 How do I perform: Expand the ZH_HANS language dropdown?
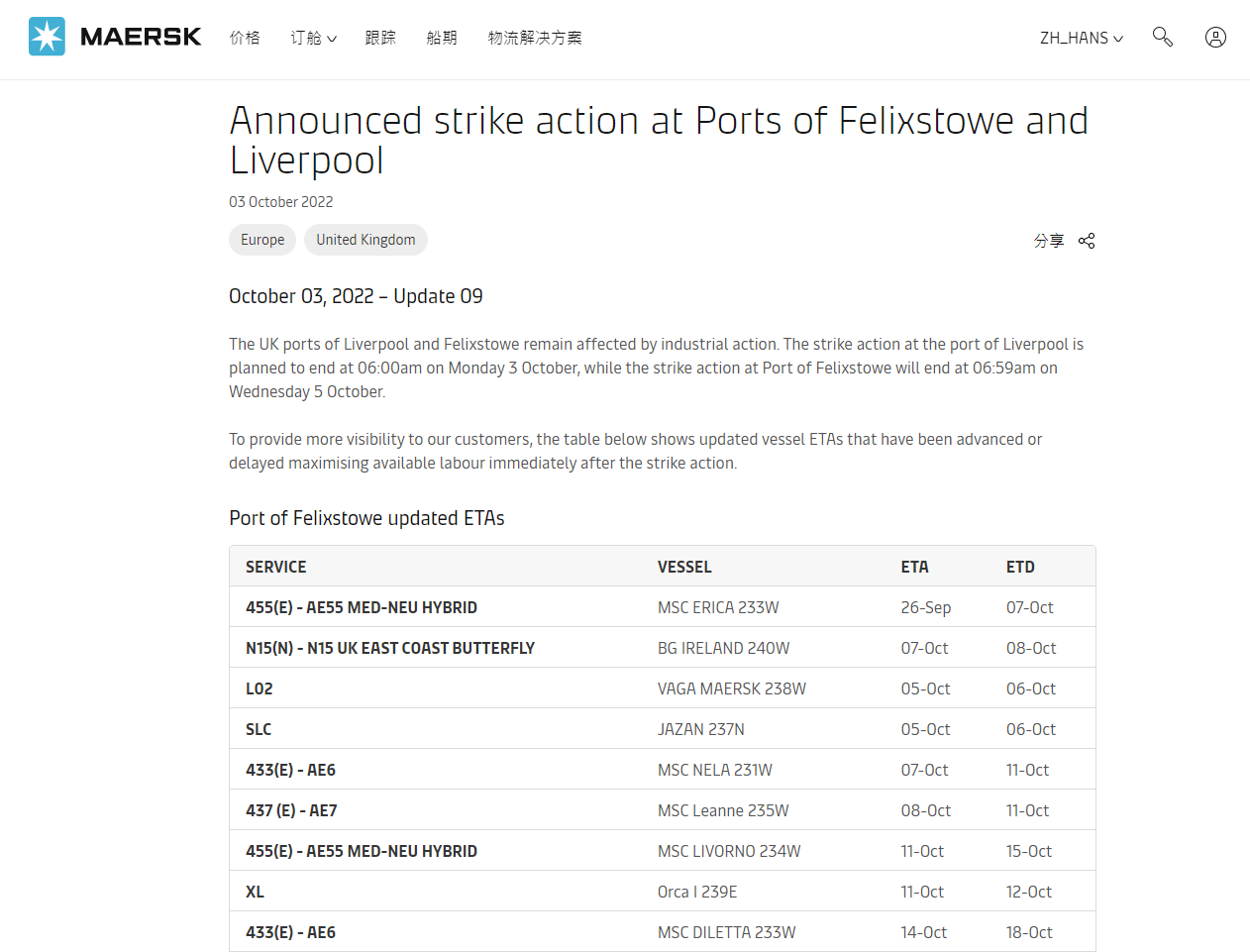tap(1082, 38)
